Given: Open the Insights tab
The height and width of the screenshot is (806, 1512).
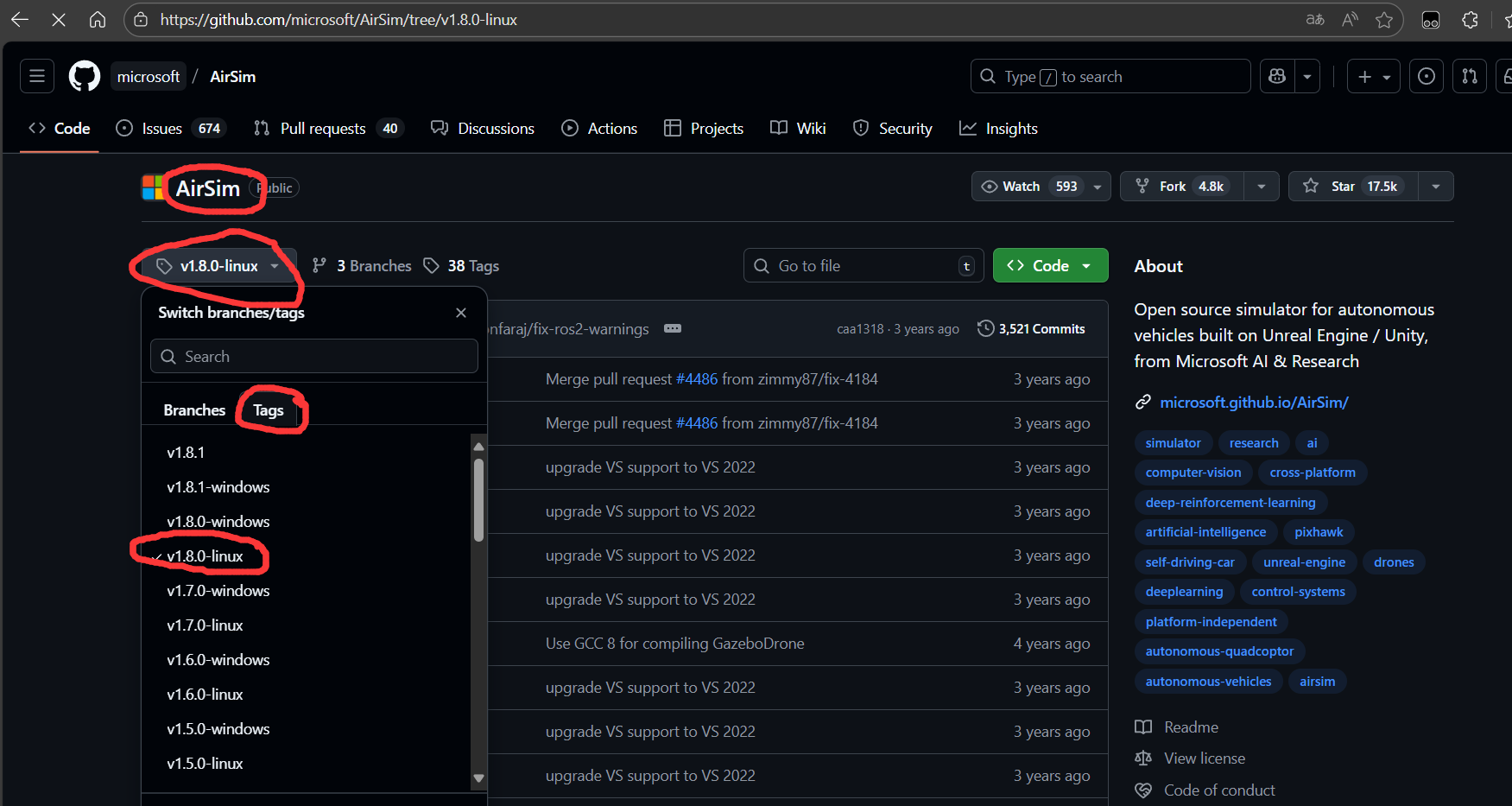Looking at the screenshot, I should click(998, 128).
